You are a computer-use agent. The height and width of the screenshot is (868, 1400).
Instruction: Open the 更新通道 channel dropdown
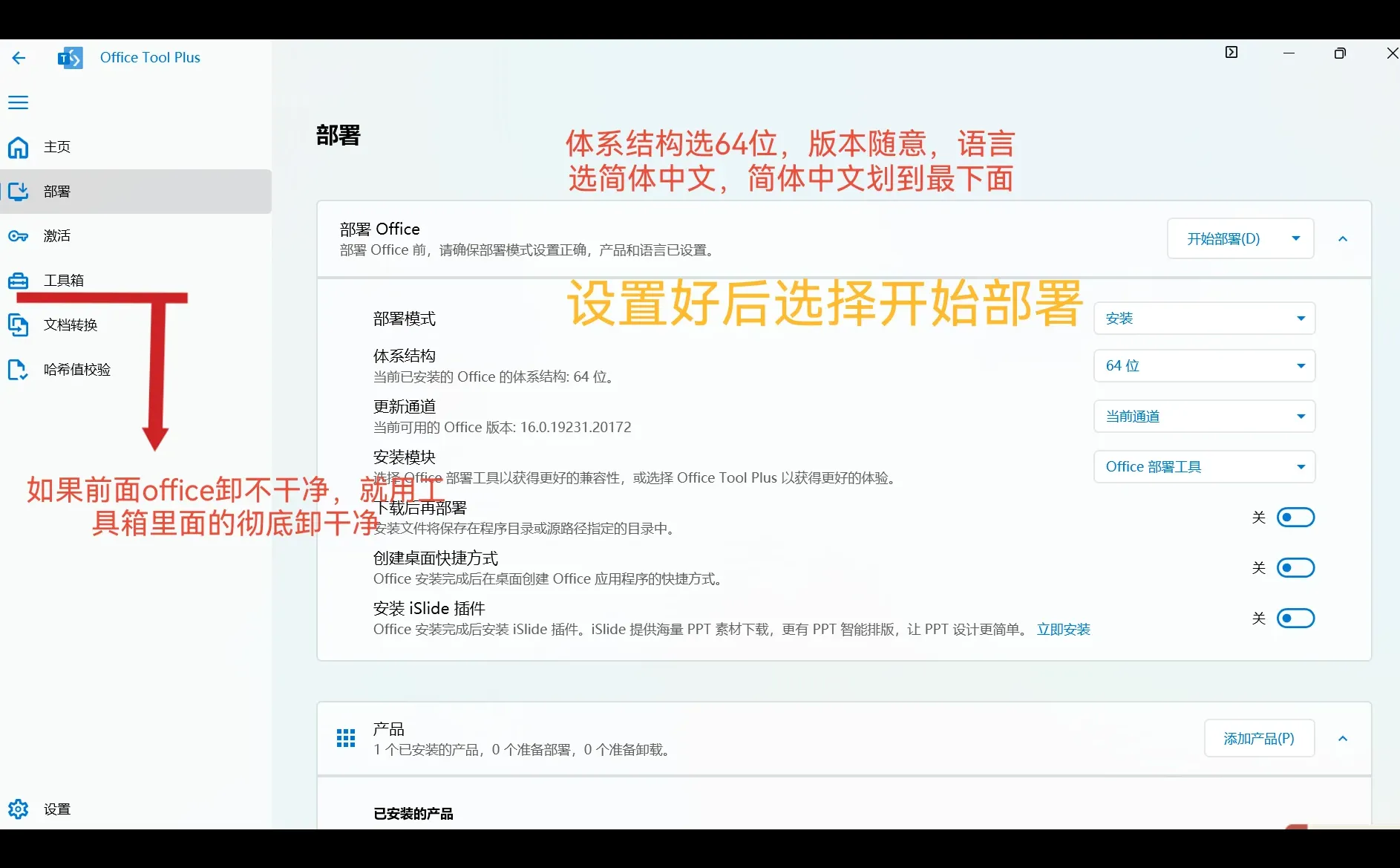(1203, 416)
